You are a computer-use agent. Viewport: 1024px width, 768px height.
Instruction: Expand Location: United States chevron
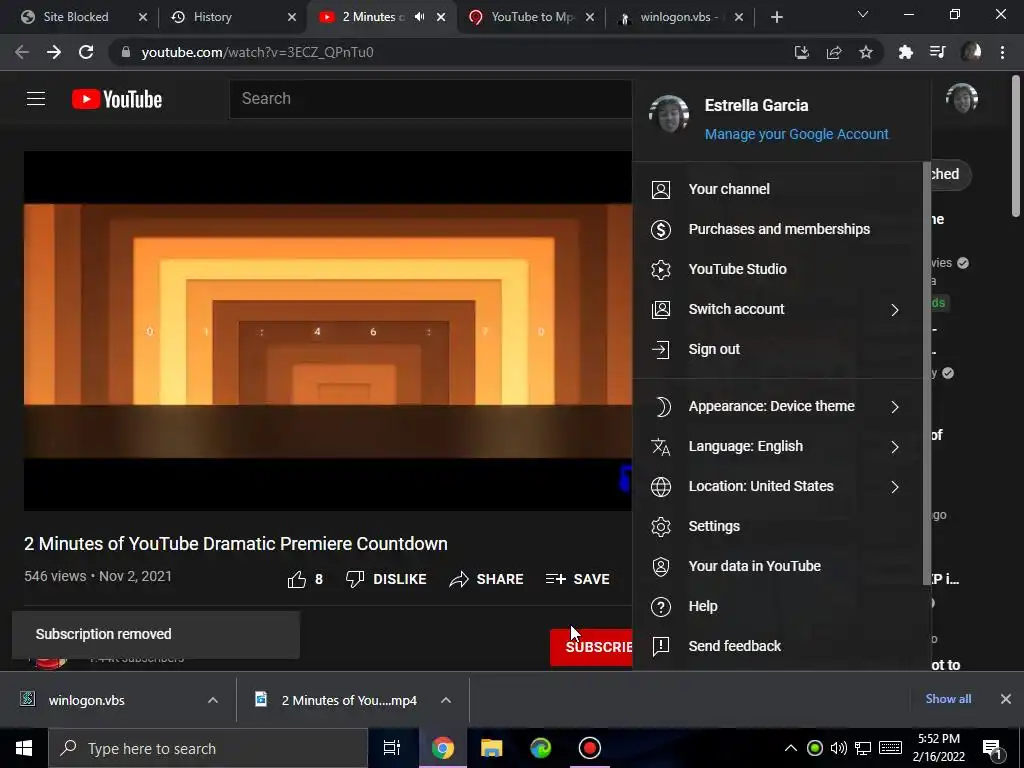[x=895, y=487]
